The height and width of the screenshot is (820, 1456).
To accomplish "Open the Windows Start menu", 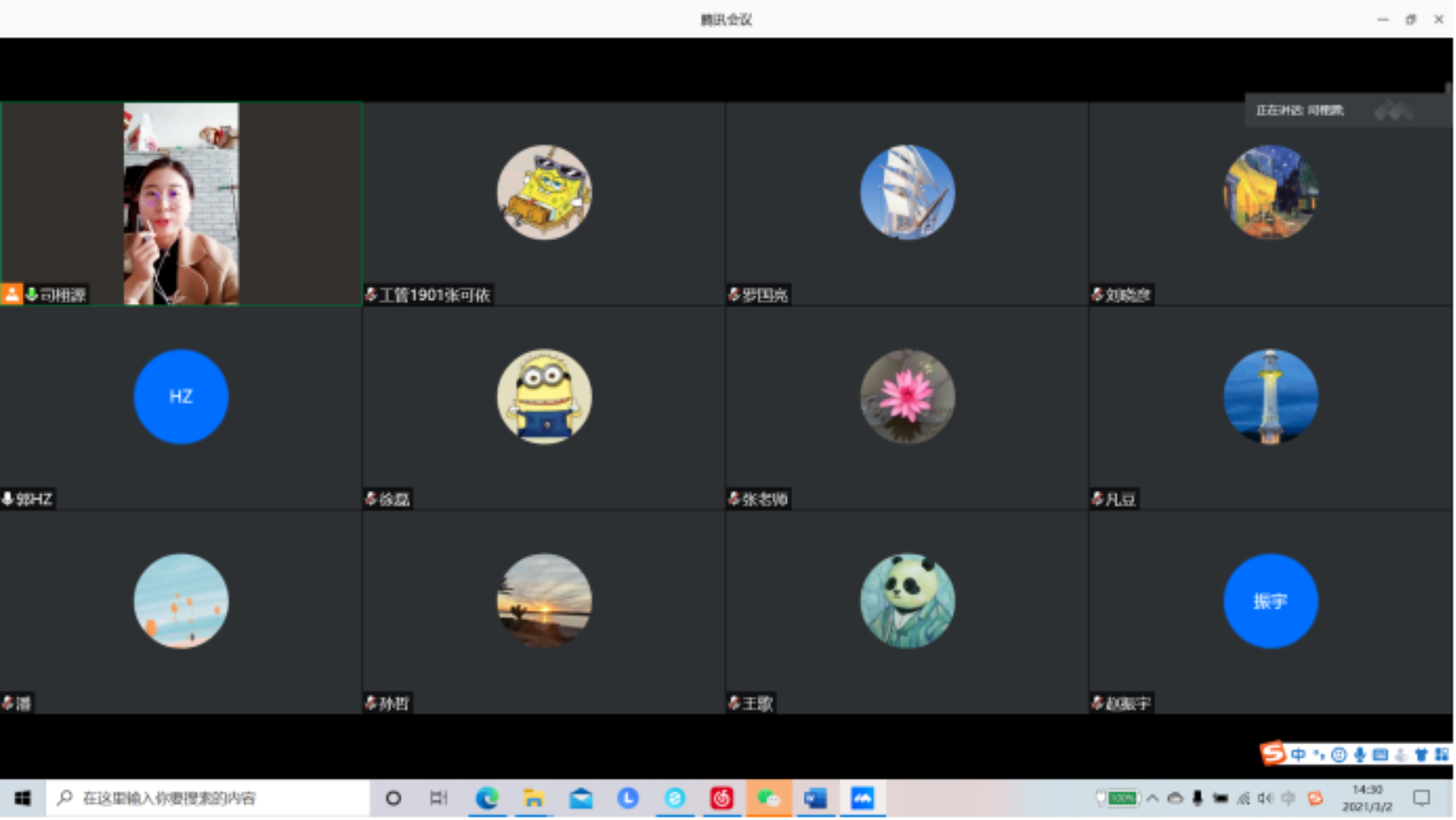I will 23,798.
